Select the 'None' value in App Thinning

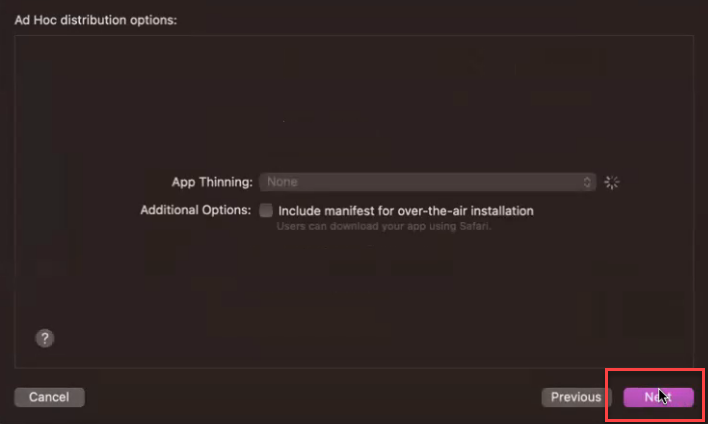(x=282, y=182)
